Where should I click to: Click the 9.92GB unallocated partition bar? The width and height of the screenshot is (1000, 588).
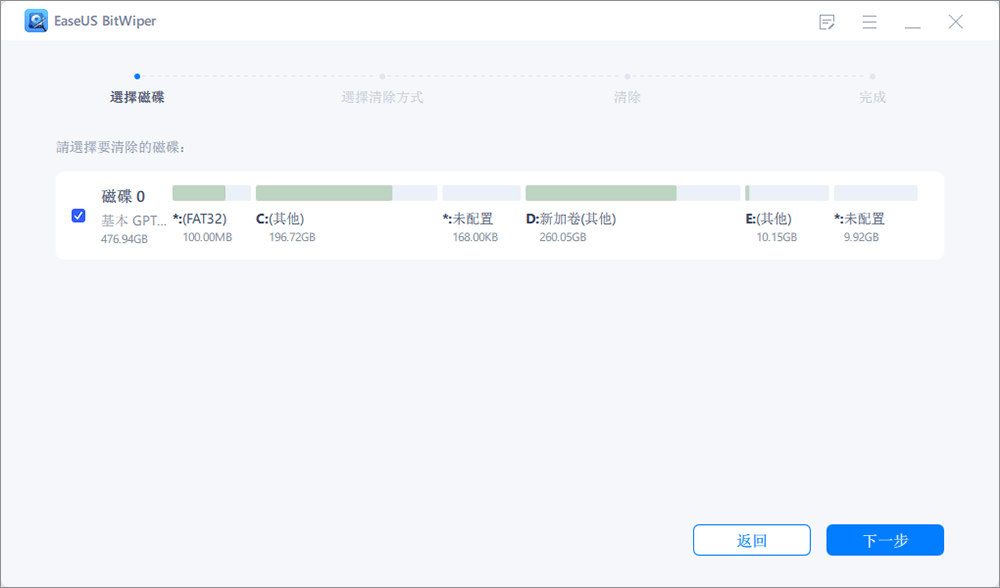click(876, 193)
